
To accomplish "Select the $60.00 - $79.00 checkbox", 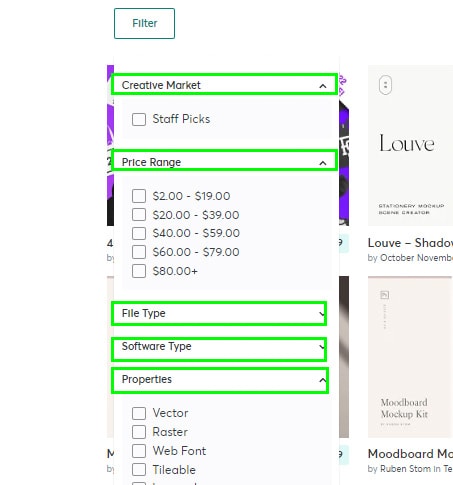I will (139, 252).
